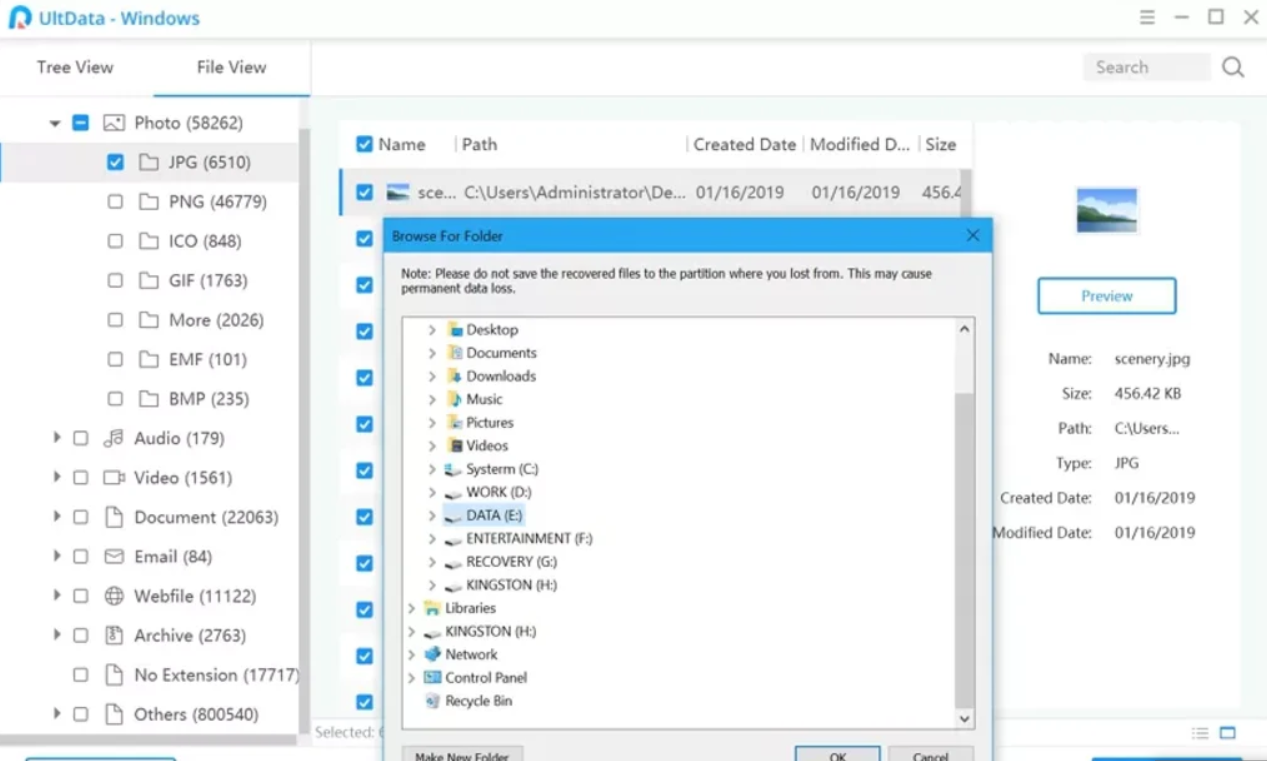Select the Recycle Bin icon in folder tree

point(432,701)
